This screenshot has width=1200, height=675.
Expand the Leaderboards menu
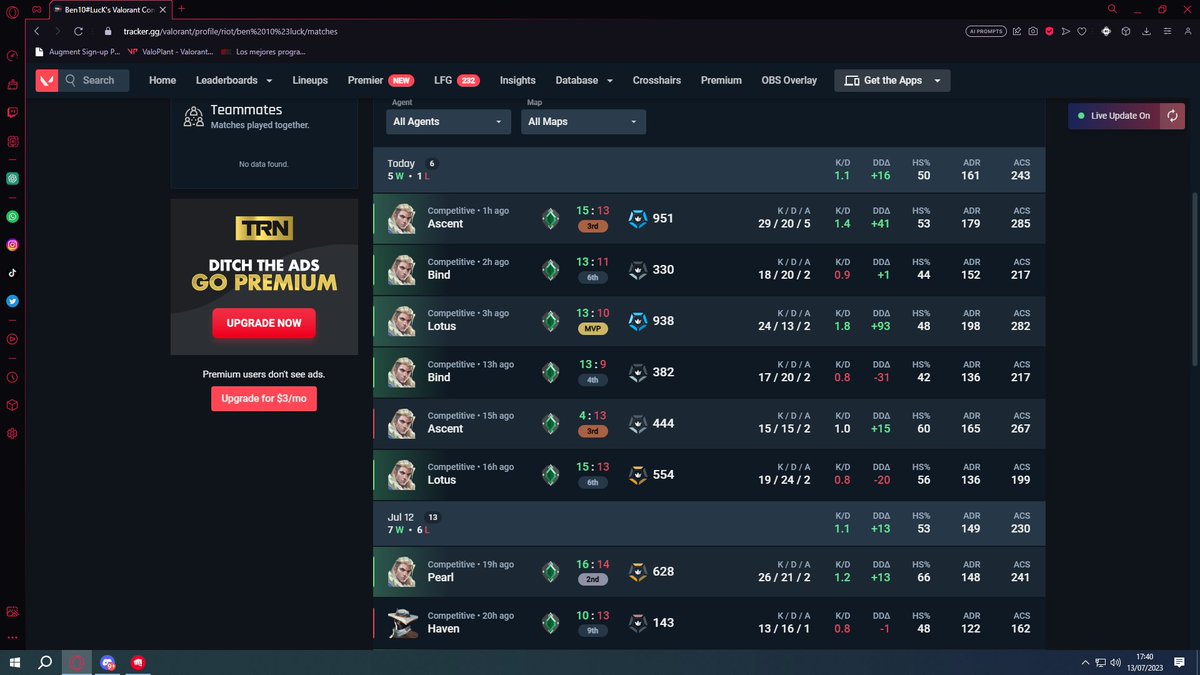(x=236, y=80)
